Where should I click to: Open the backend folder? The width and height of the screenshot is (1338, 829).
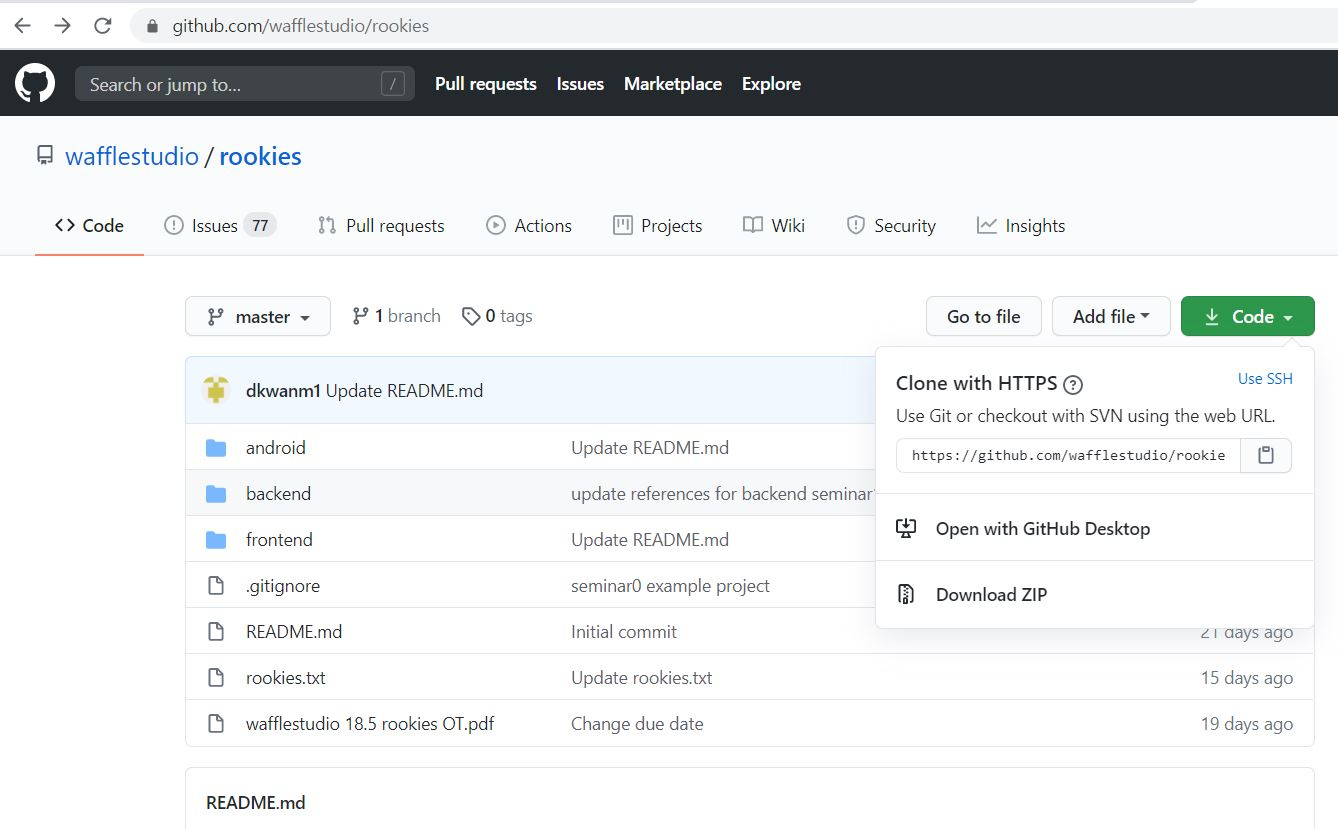[x=278, y=494]
